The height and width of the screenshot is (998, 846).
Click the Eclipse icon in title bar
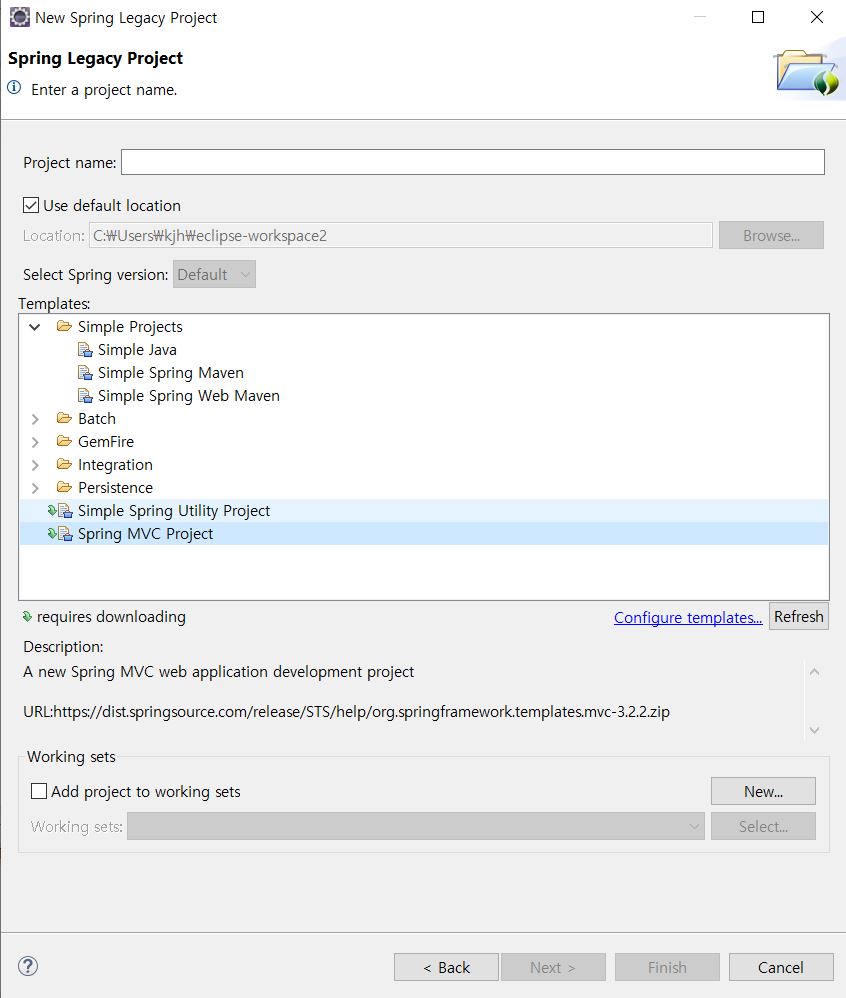click(20, 17)
